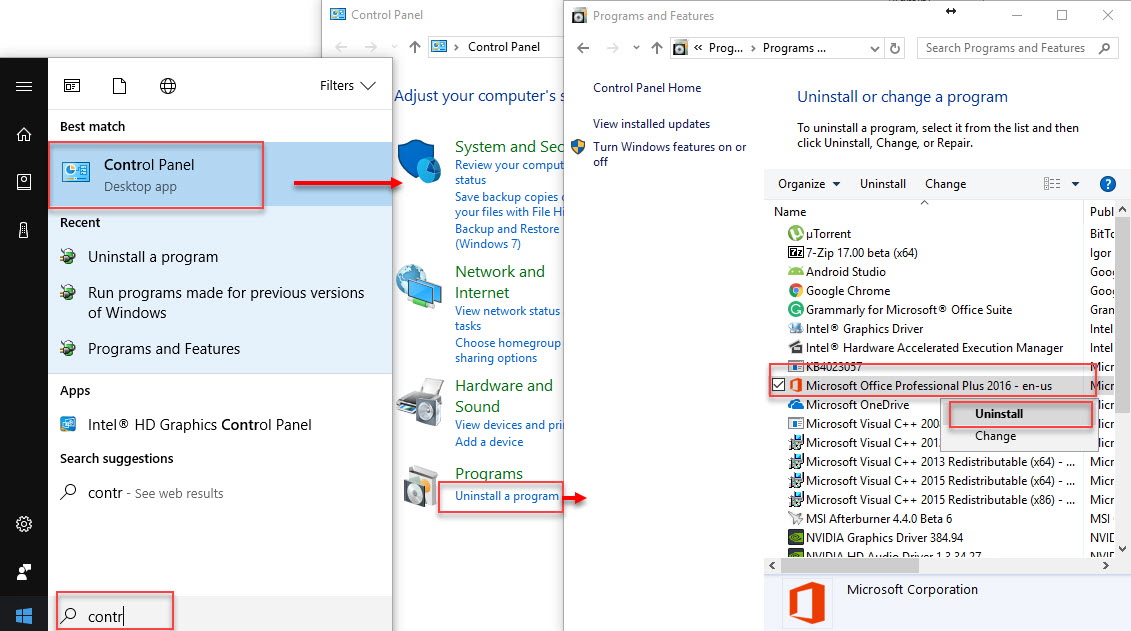Screen dimensions: 1131x631
Task: Open Uninstall a program link under Programs
Action: pyautogui.click(x=506, y=496)
